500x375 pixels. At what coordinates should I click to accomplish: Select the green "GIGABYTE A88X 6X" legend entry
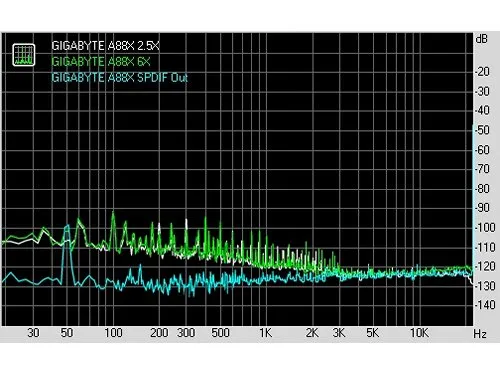click(101, 62)
